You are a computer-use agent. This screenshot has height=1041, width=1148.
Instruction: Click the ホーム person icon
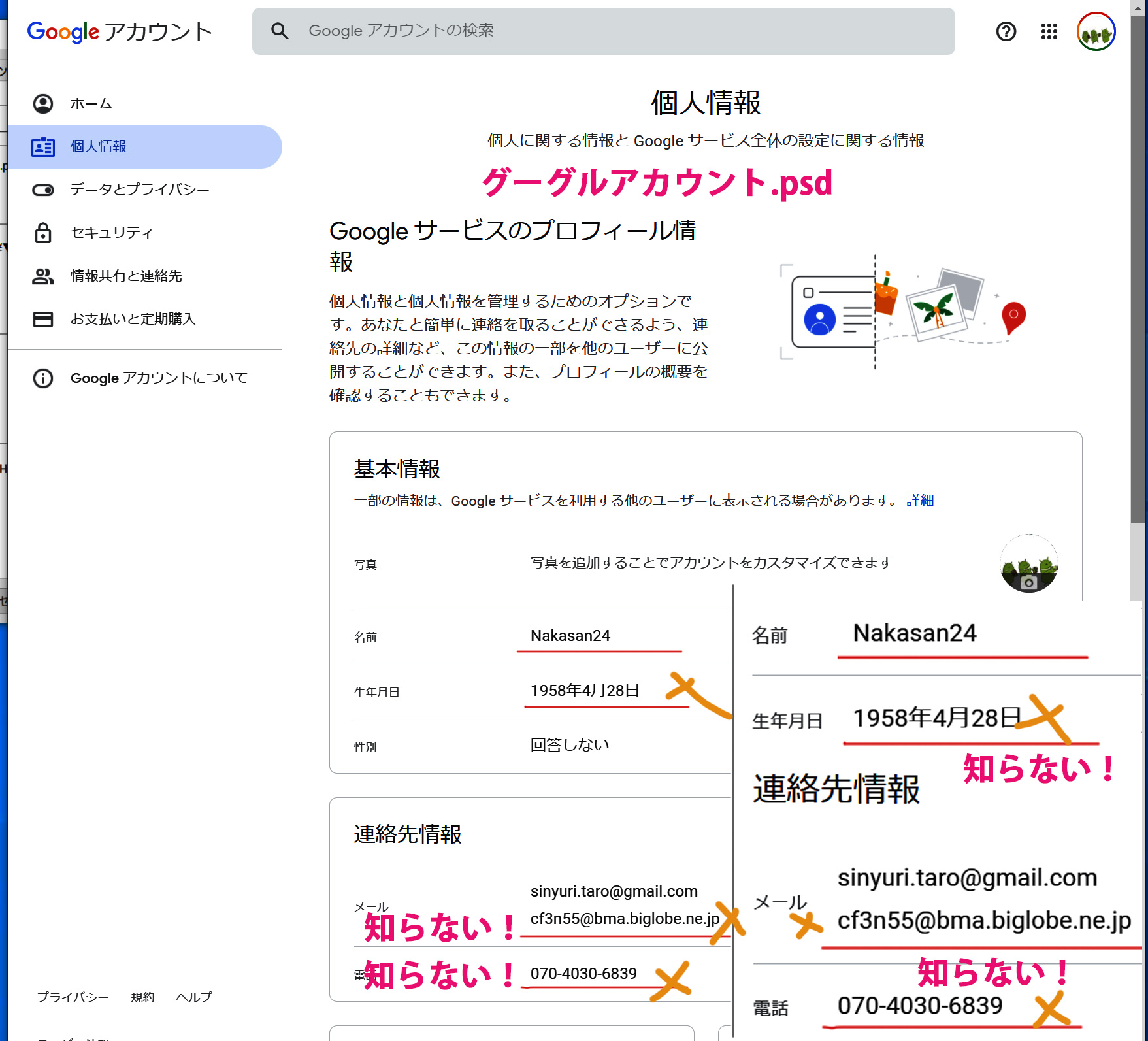43,103
